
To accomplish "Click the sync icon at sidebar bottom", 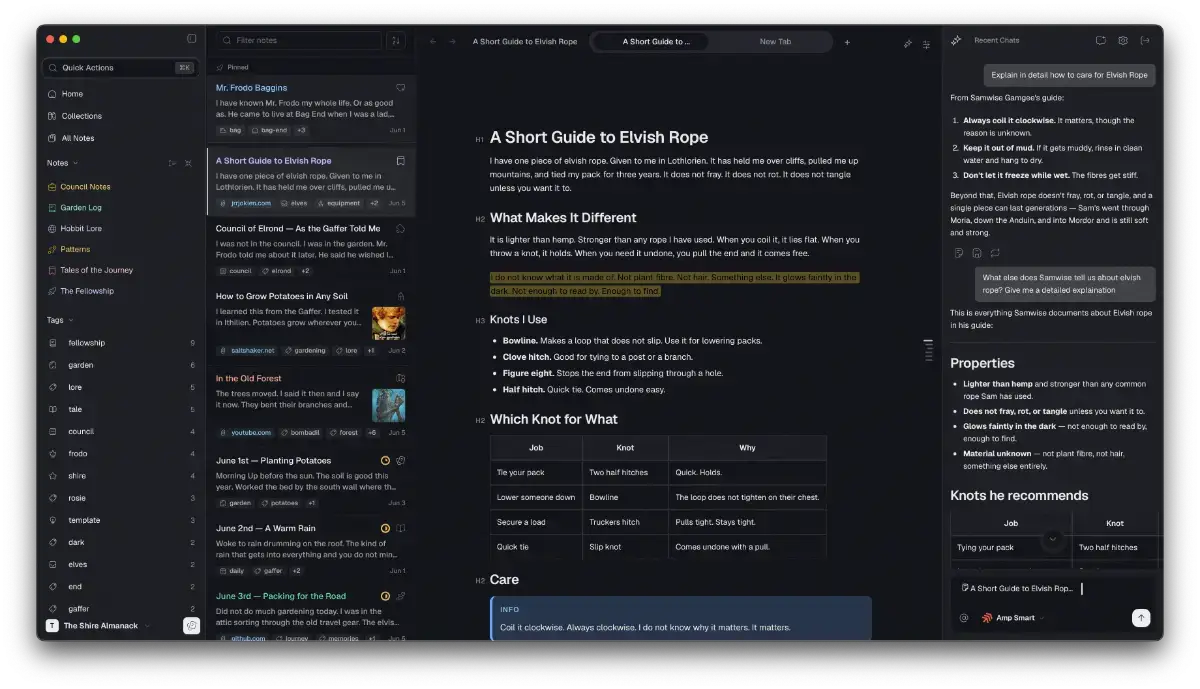I will click(x=191, y=626).
